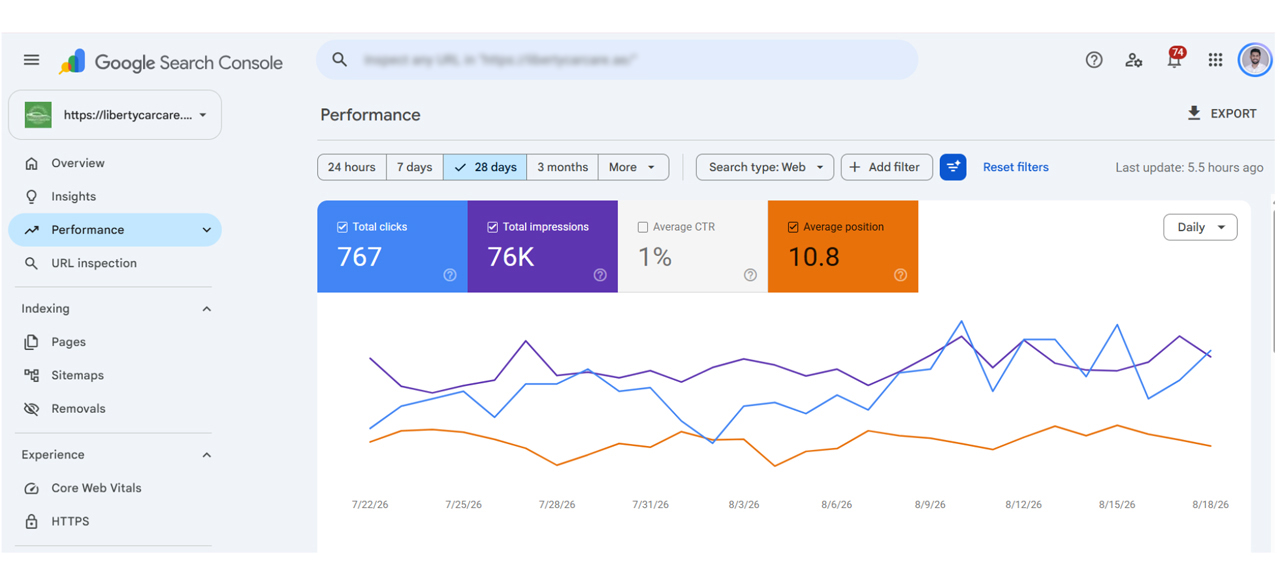The image size is (1280, 572).
Task: Click the blue filter toggle icon
Action: 953,167
